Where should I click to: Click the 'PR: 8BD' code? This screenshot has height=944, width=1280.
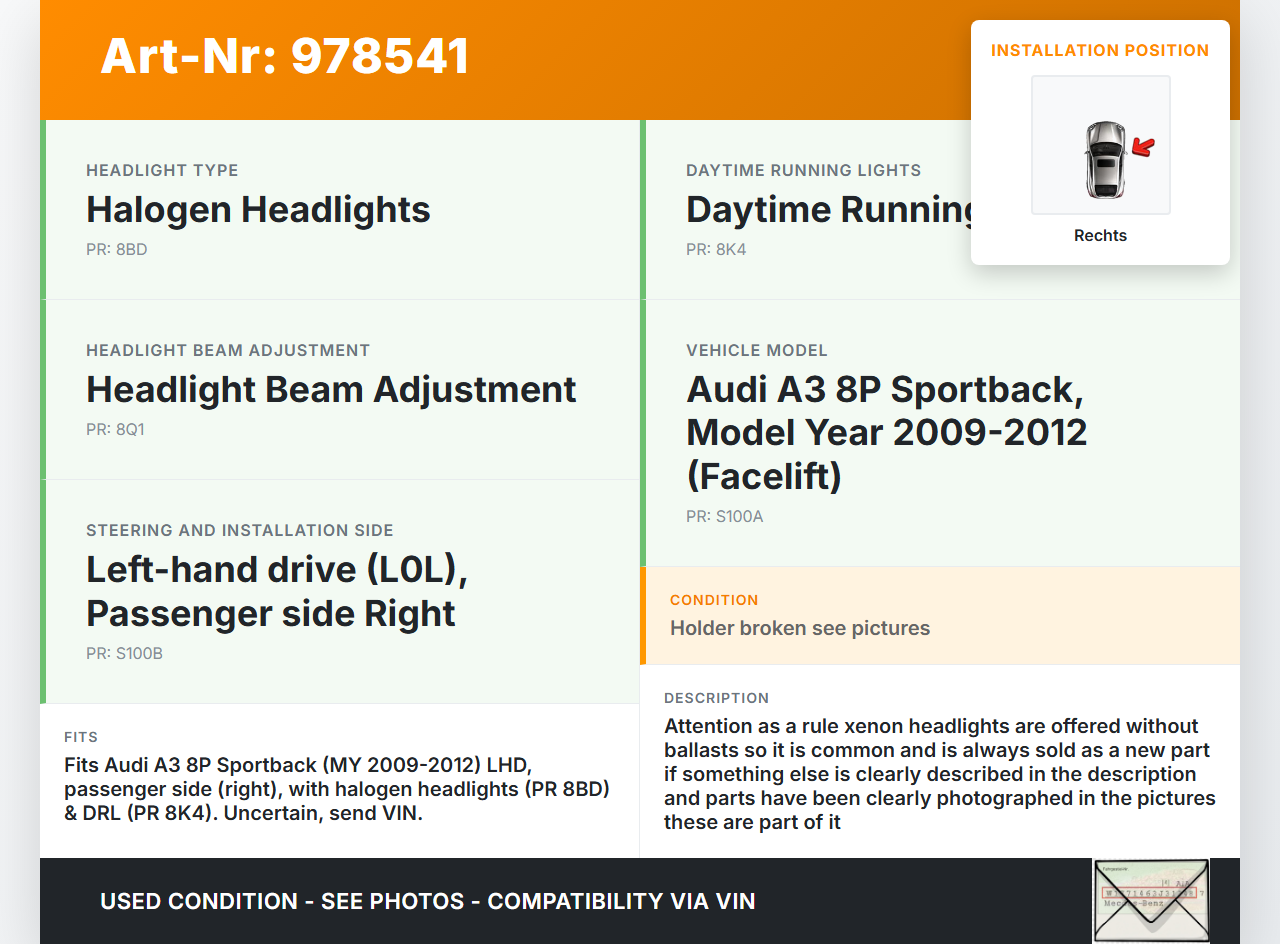click(117, 249)
